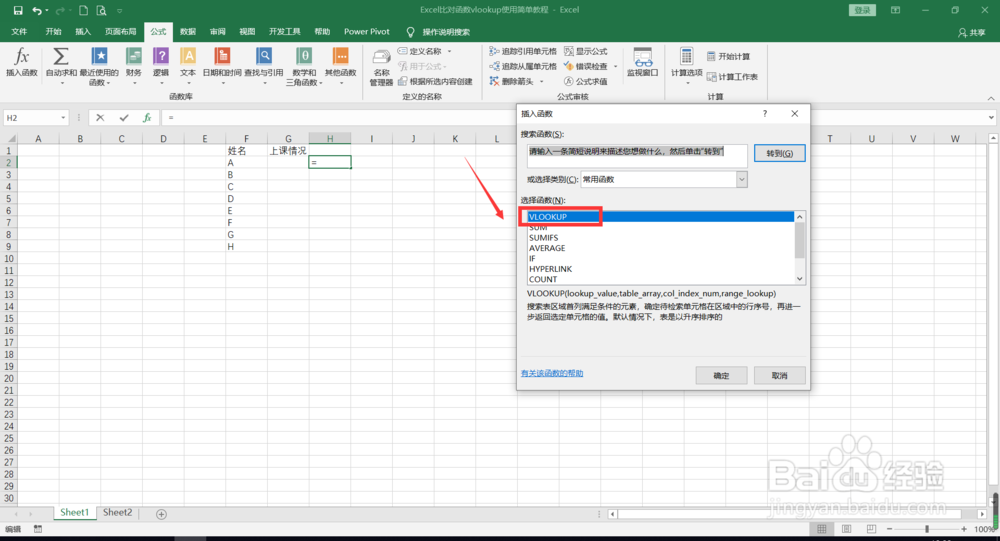This screenshot has width=1000, height=541.
Task: Click Trace Precedents (追踪引用单元格)
Action: (x=523, y=51)
